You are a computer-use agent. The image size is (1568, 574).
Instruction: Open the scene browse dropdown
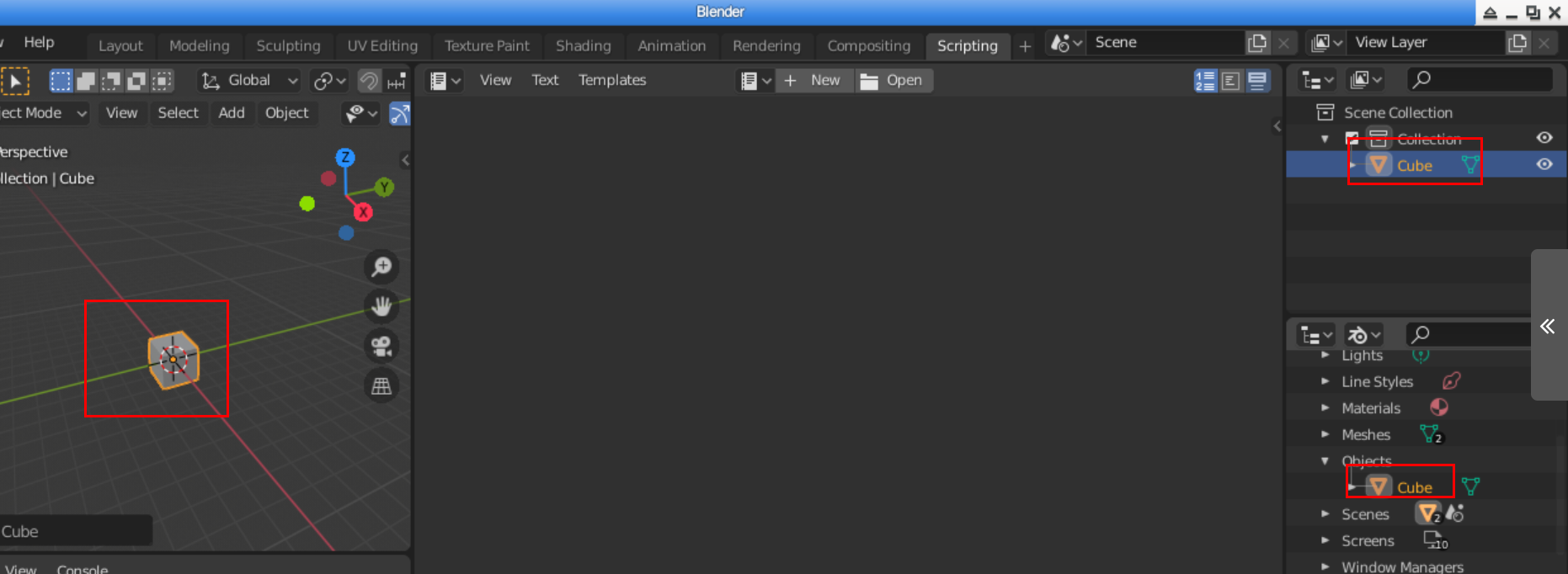(1065, 43)
